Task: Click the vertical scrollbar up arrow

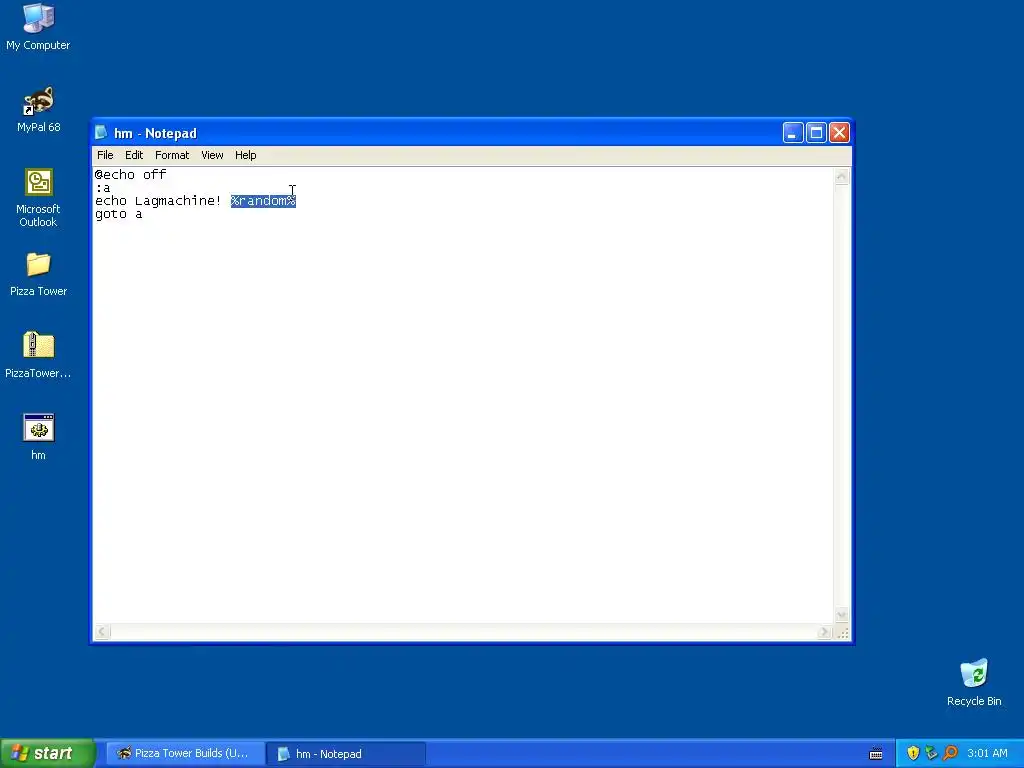Action: [842, 176]
